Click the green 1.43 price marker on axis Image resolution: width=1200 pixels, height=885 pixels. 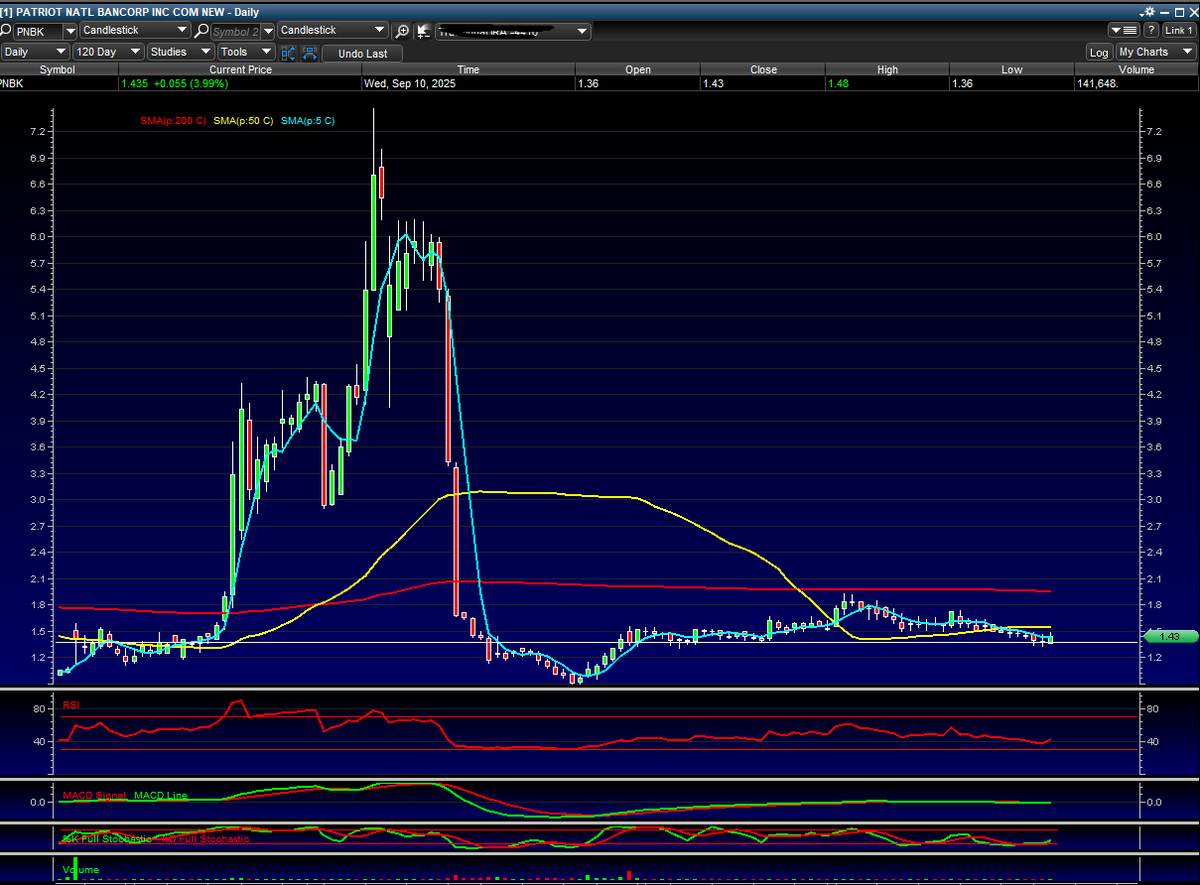1170,636
